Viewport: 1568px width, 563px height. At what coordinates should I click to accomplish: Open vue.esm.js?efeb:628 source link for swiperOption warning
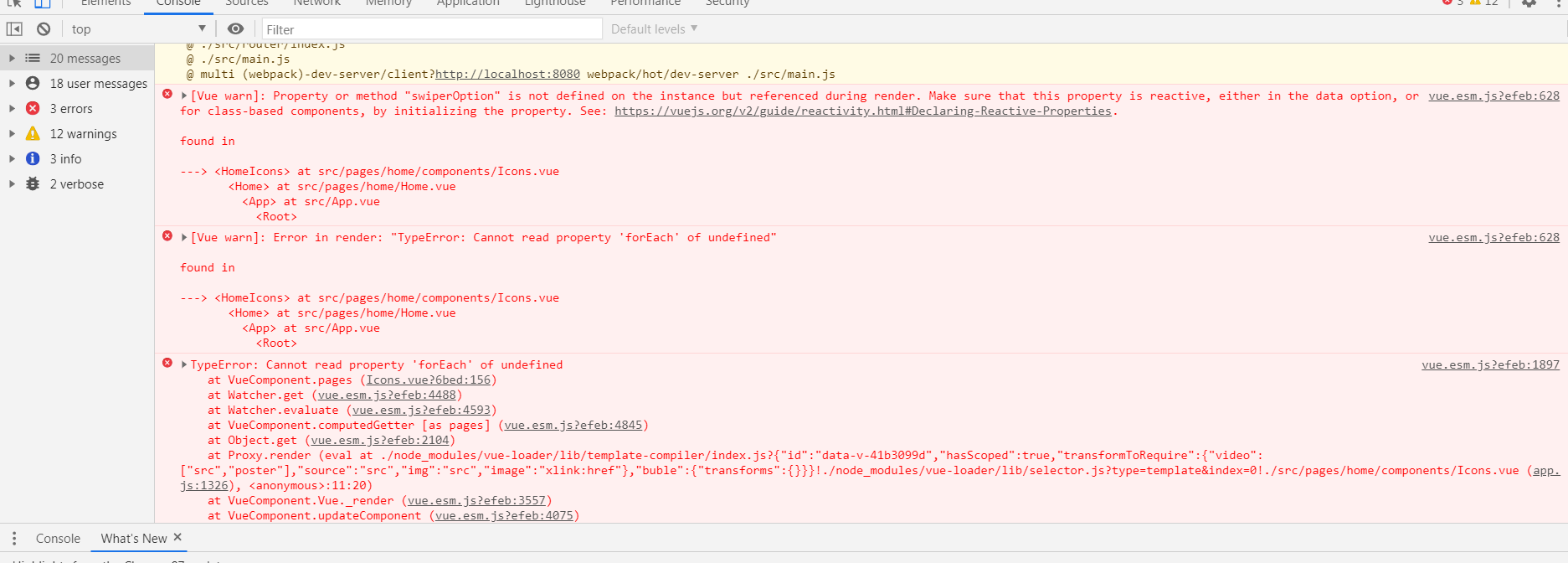[1493, 96]
